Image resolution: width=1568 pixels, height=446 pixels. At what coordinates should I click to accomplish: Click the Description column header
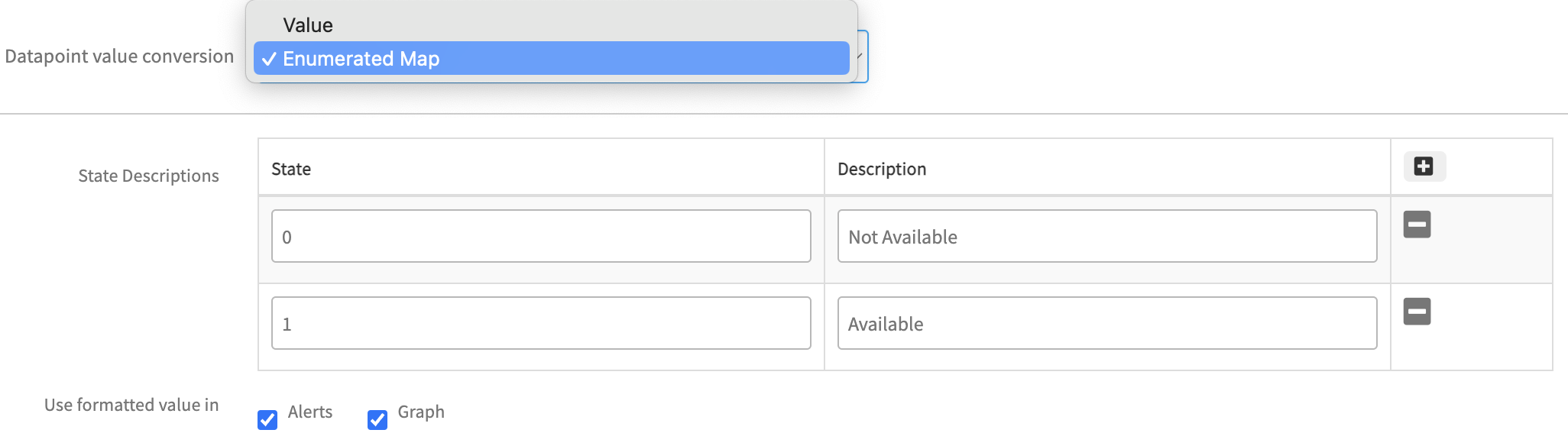pos(882,169)
